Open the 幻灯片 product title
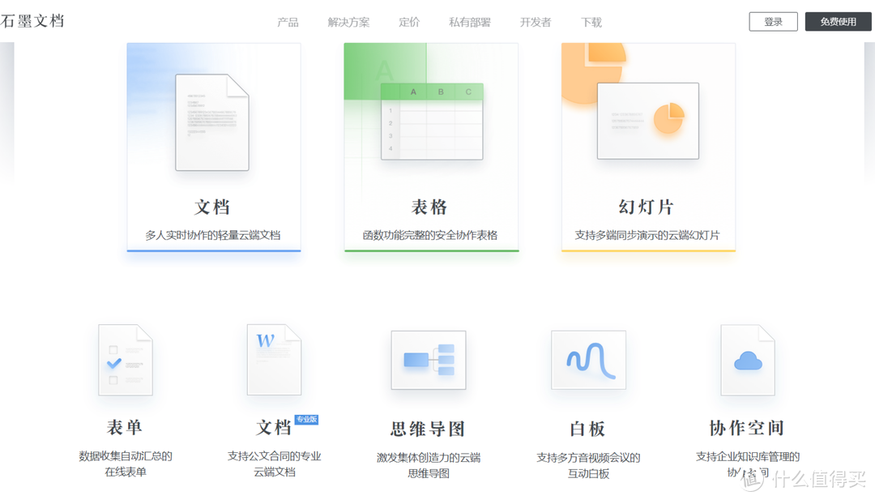 click(x=646, y=207)
